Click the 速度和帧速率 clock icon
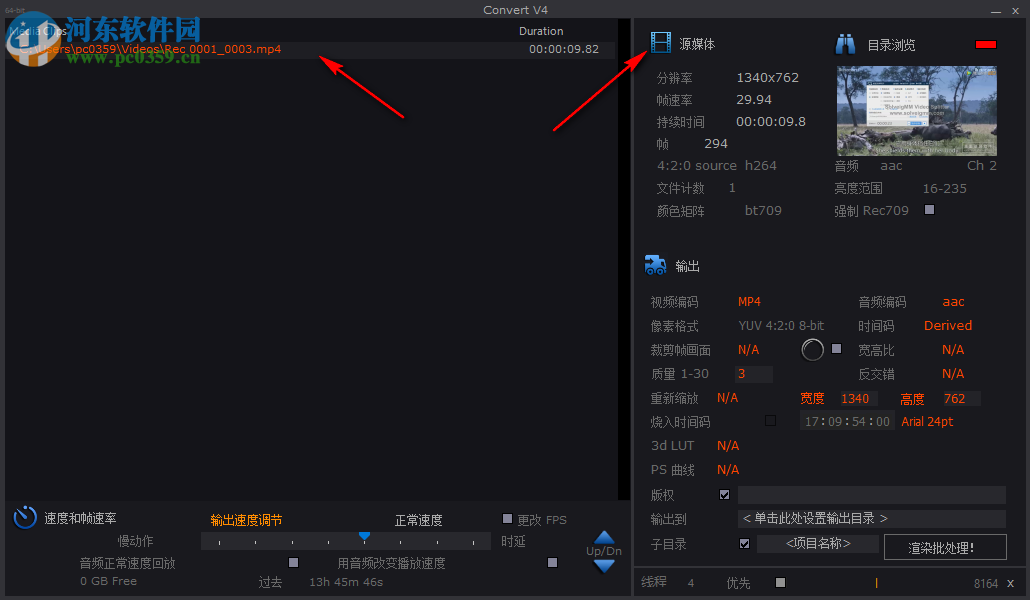The width and height of the screenshot is (1030, 600). coord(24,517)
